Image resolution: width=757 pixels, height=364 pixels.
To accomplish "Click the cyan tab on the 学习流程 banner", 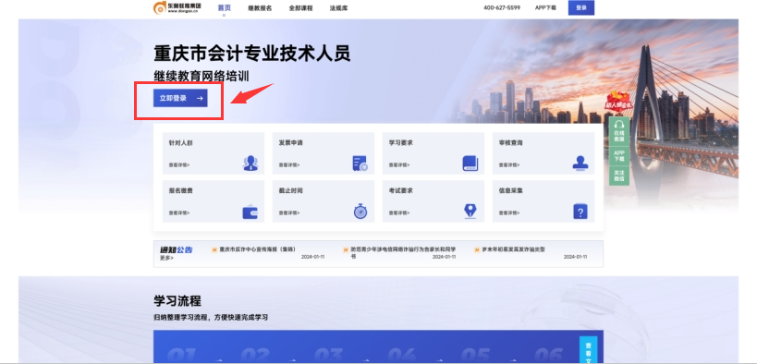I will (588, 350).
